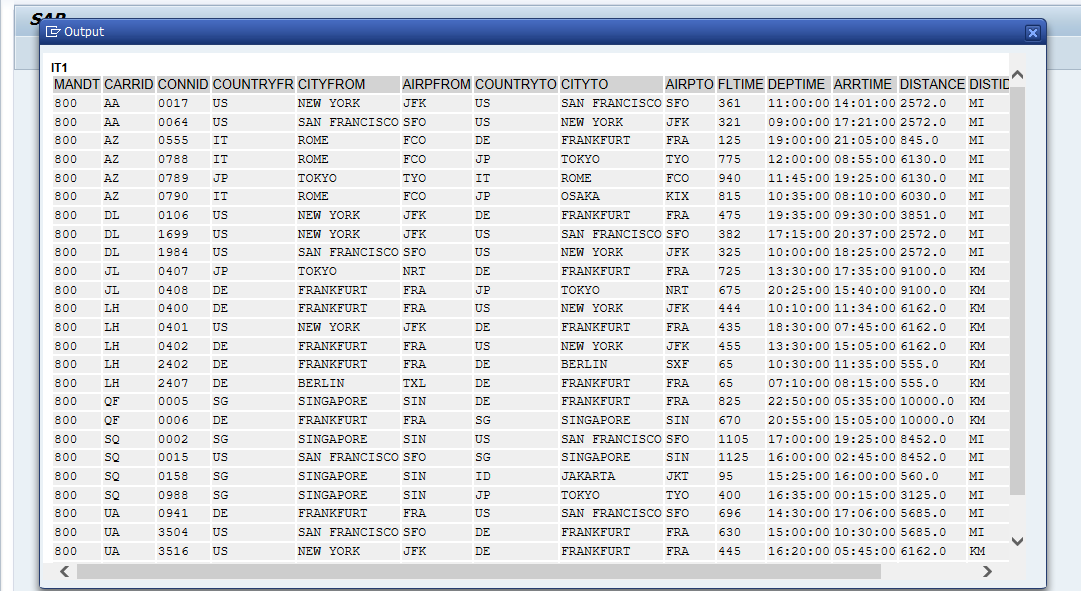Click connection number 0401 cell
The width and height of the screenshot is (1081, 591).
click(x=183, y=328)
